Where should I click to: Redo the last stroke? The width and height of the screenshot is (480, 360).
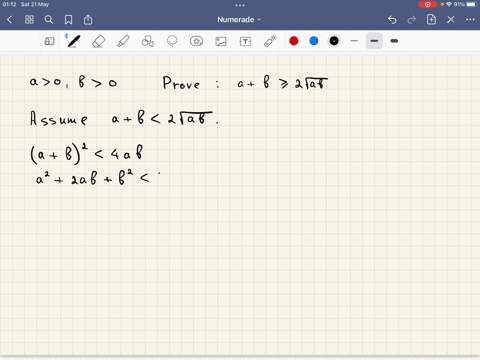[x=412, y=20]
